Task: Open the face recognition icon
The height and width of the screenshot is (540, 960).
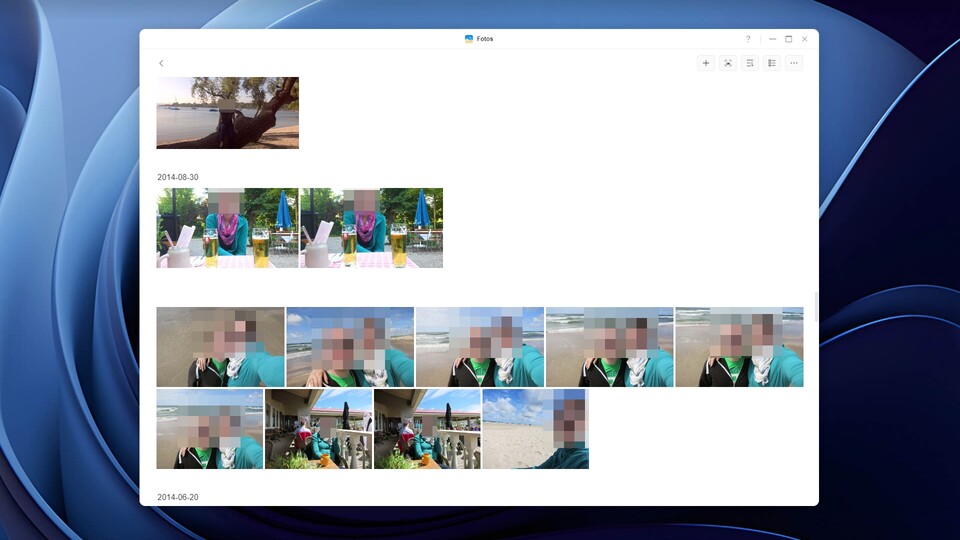Action: (728, 63)
